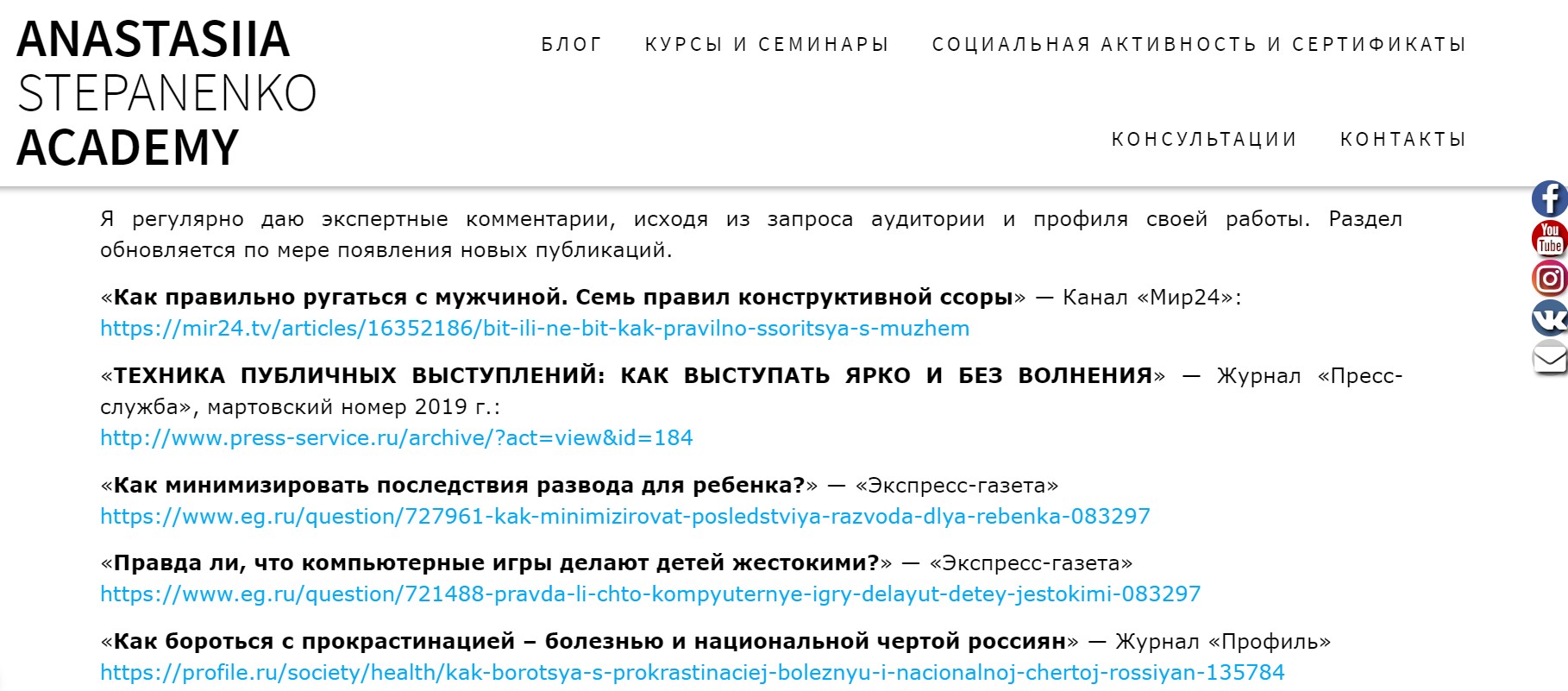1568x691 pixels.
Task: Click the Anastasiia Stepanenko Academy logo
Action: click(166, 93)
